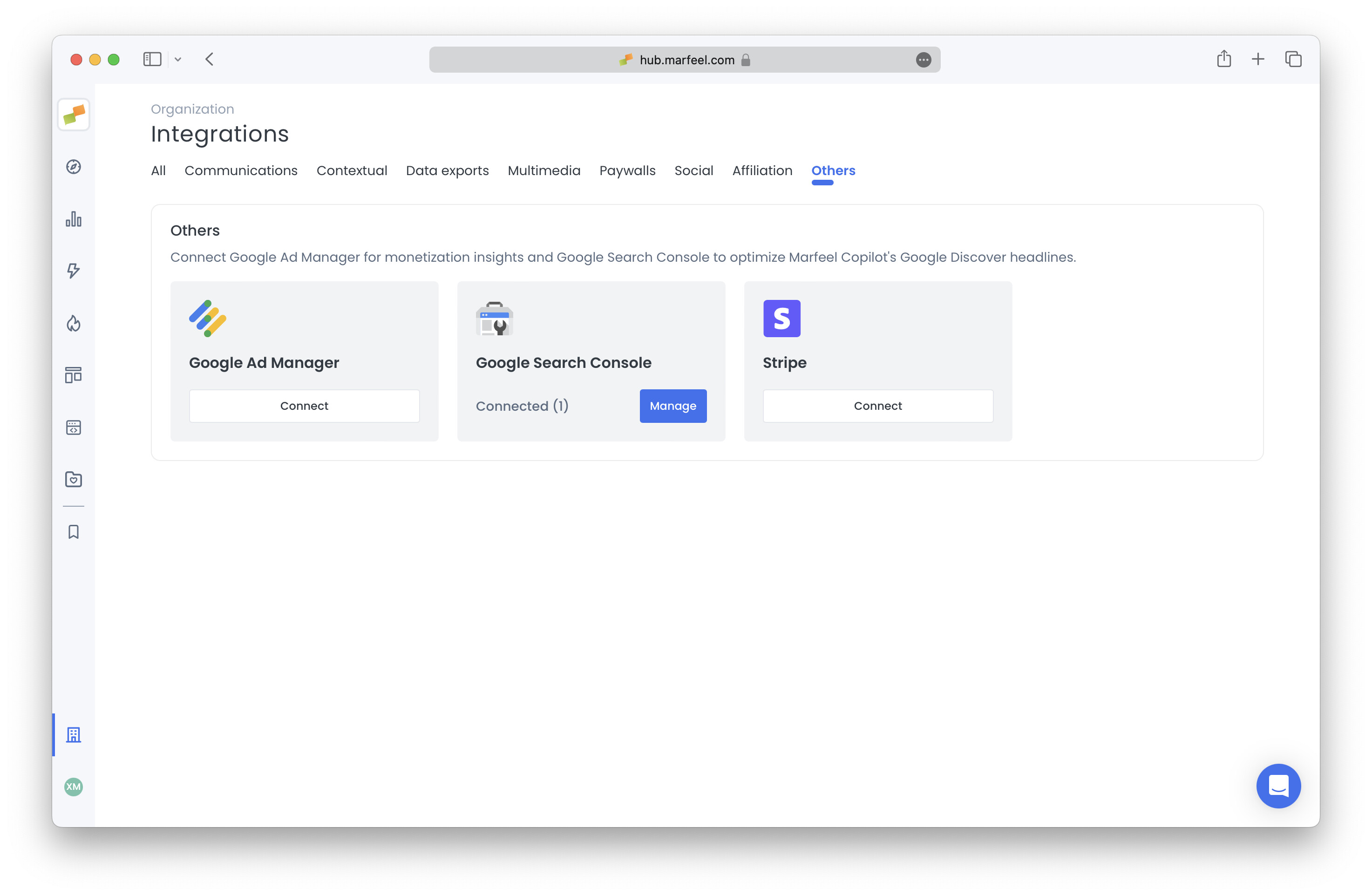Open the XM user avatar

click(73, 787)
